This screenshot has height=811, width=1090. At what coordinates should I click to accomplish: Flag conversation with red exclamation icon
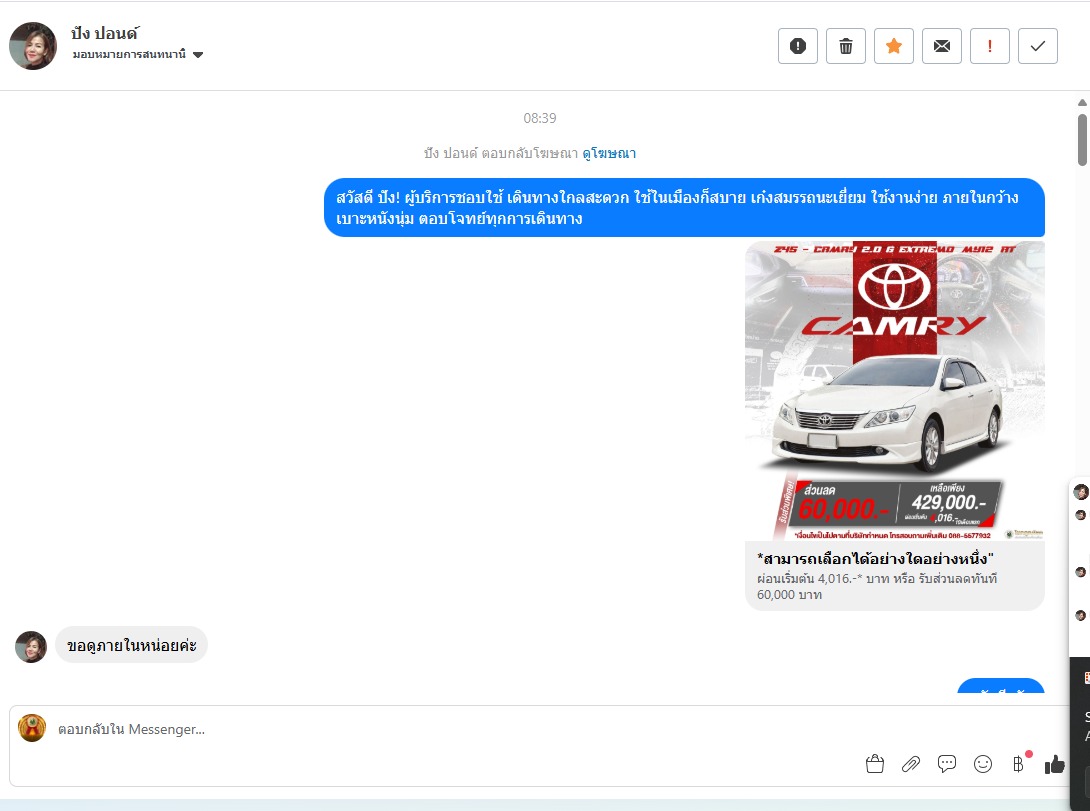coord(989,46)
